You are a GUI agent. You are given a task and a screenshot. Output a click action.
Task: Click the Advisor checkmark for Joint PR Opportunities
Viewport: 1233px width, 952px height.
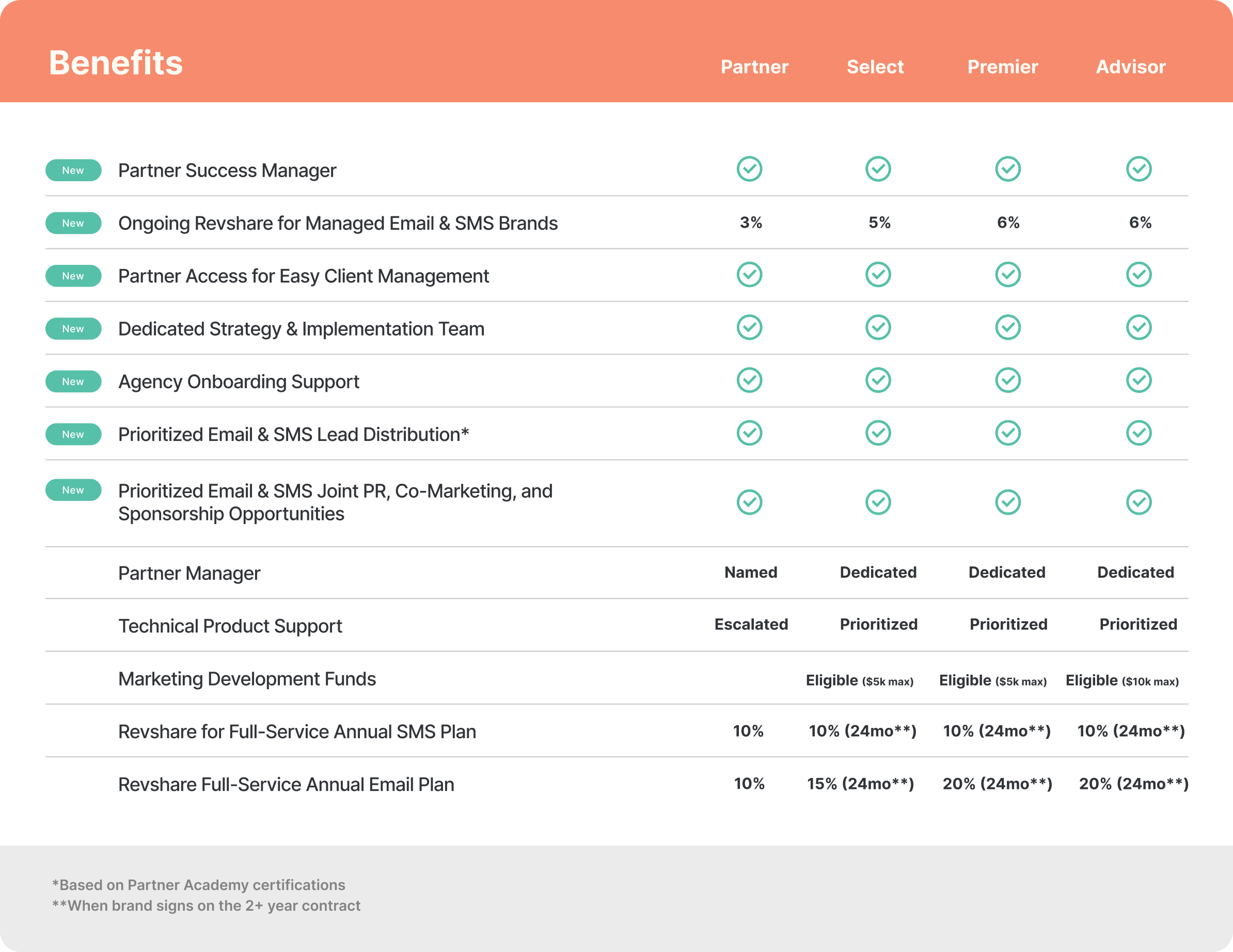coord(1139,501)
